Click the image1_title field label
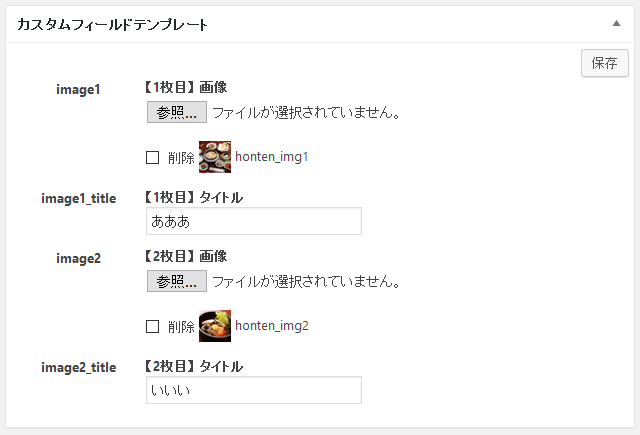Viewport: 640px width, 435px height. tap(79, 198)
